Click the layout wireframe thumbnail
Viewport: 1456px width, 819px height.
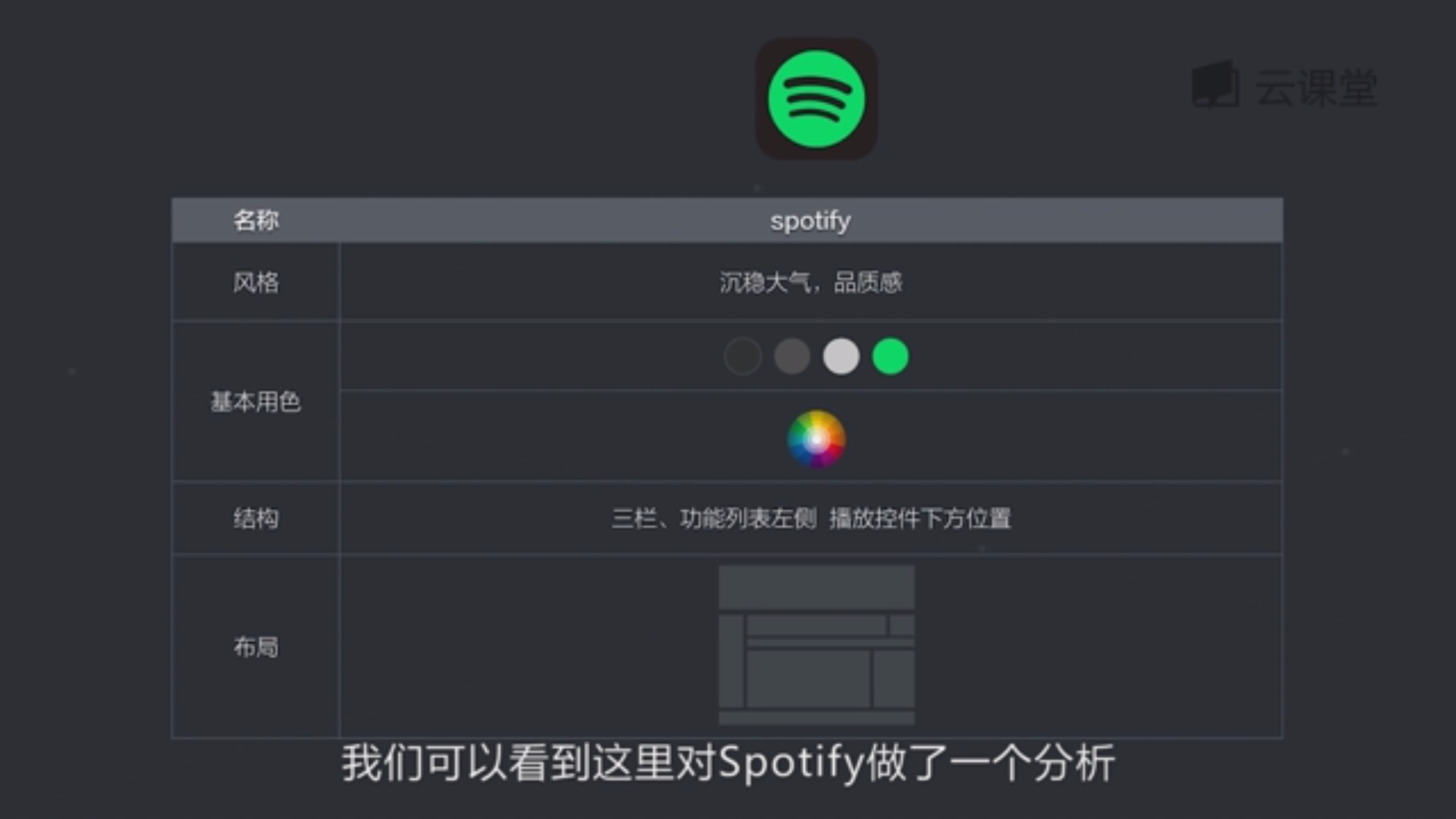tap(815, 645)
